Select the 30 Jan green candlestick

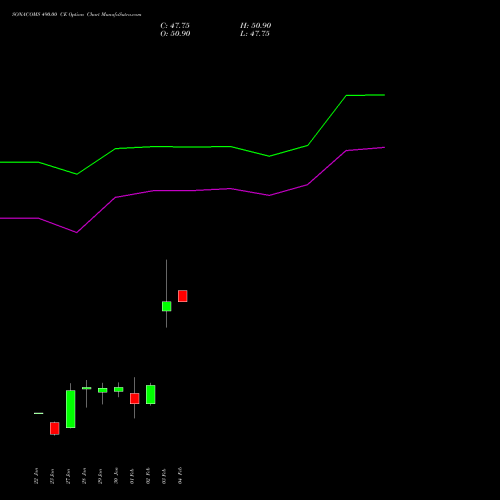(x=119, y=389)
